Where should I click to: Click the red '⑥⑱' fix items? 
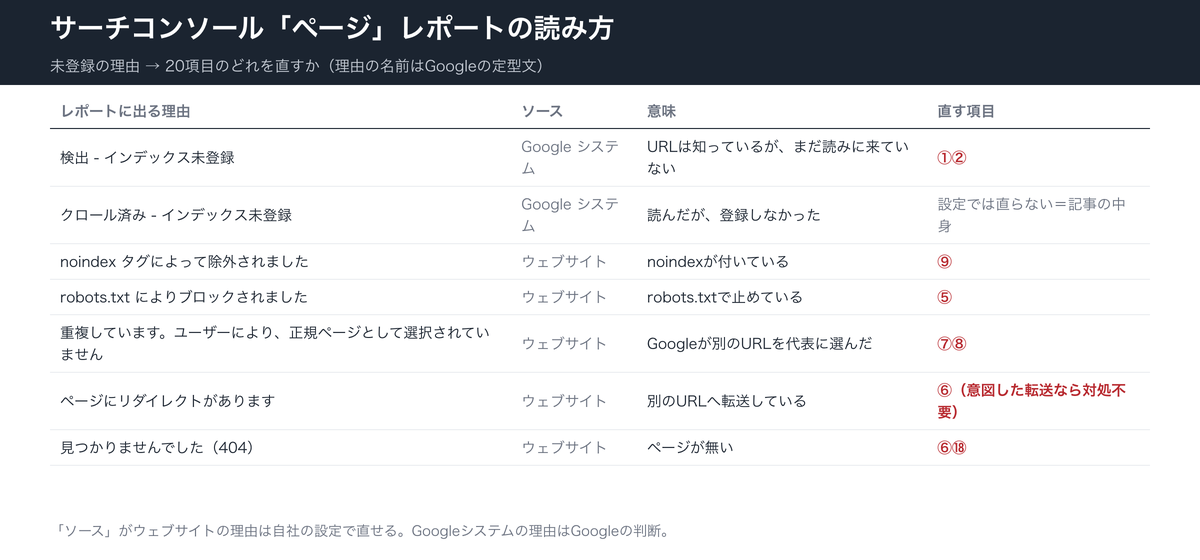(952, 447)
